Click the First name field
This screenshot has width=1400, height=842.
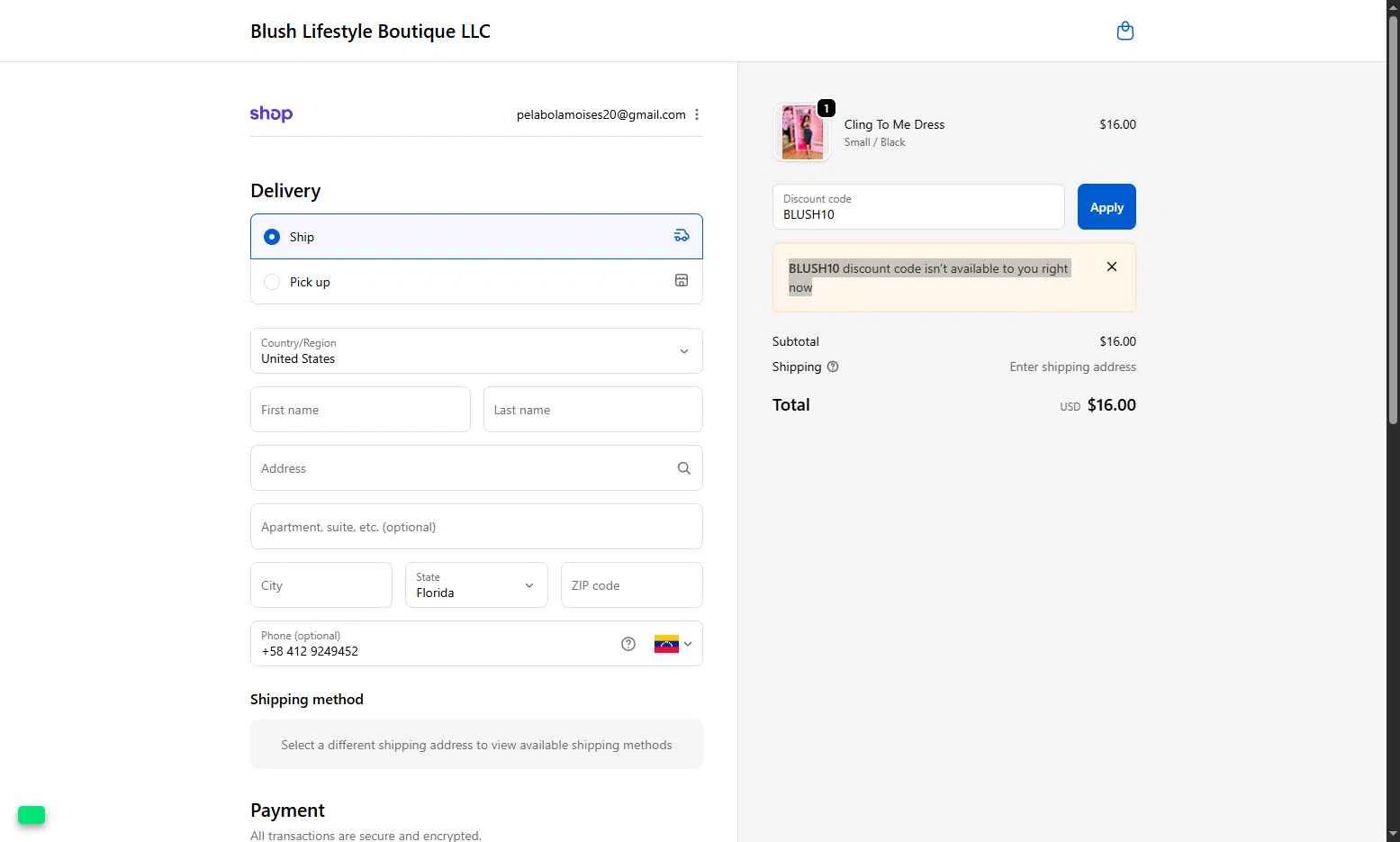(x=360, y=410)
